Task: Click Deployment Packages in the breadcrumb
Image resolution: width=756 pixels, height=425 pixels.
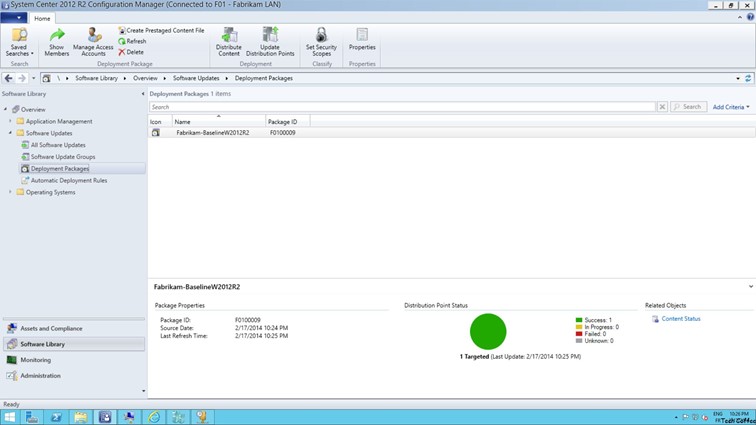Action: tap(264, 78)
